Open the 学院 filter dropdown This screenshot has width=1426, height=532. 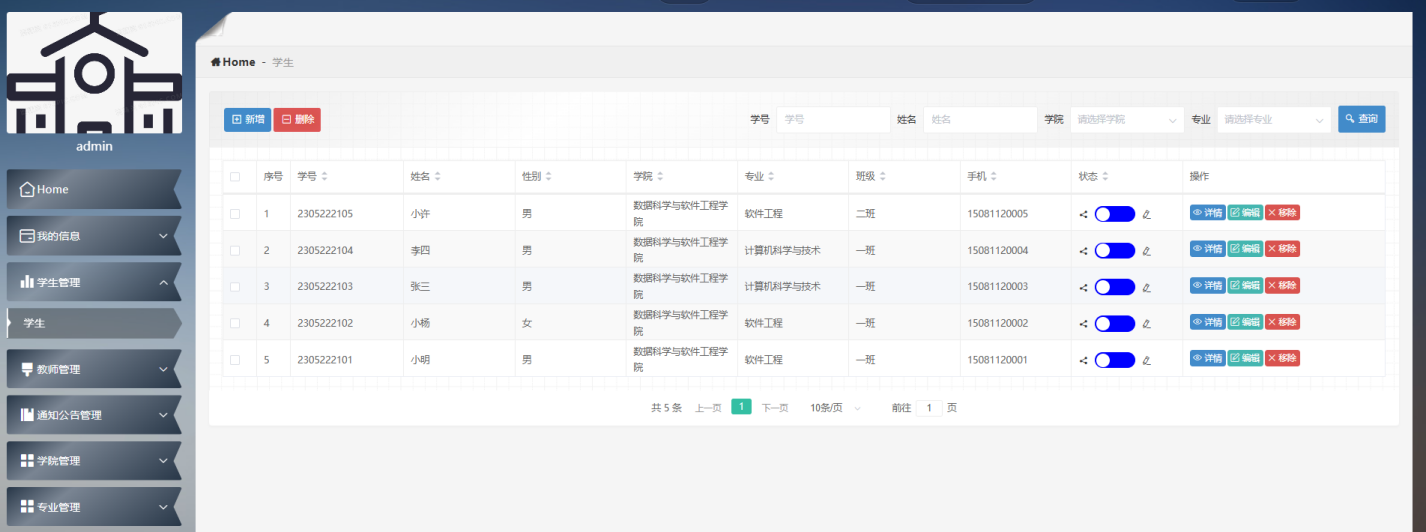pyautogui.click(x=1127, y=119)
